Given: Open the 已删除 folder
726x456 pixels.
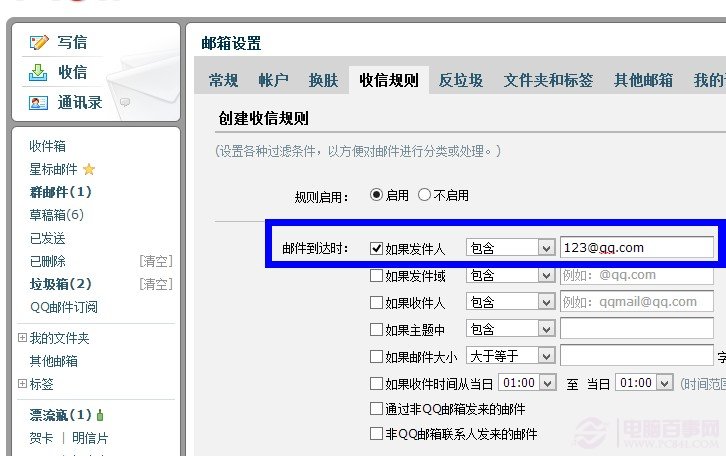Looking at the screenshot, I should pyautogui.click(x=47, y=261).
